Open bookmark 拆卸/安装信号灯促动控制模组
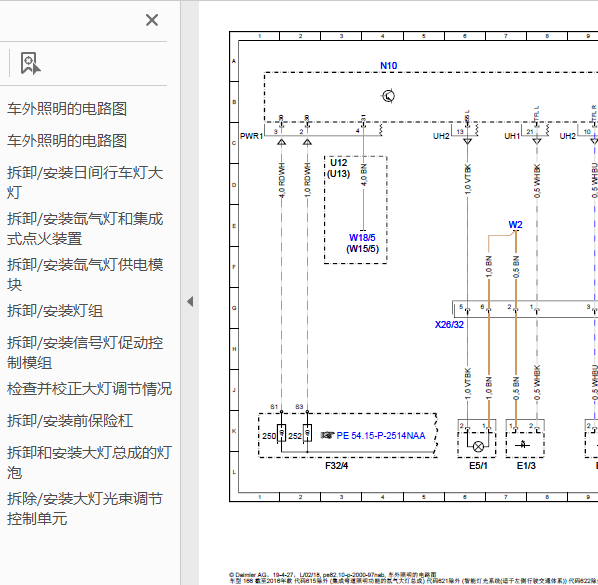Image resolution: width=598 pixels, height=585 pixels. pyautogui.click(x=85, y=352)
